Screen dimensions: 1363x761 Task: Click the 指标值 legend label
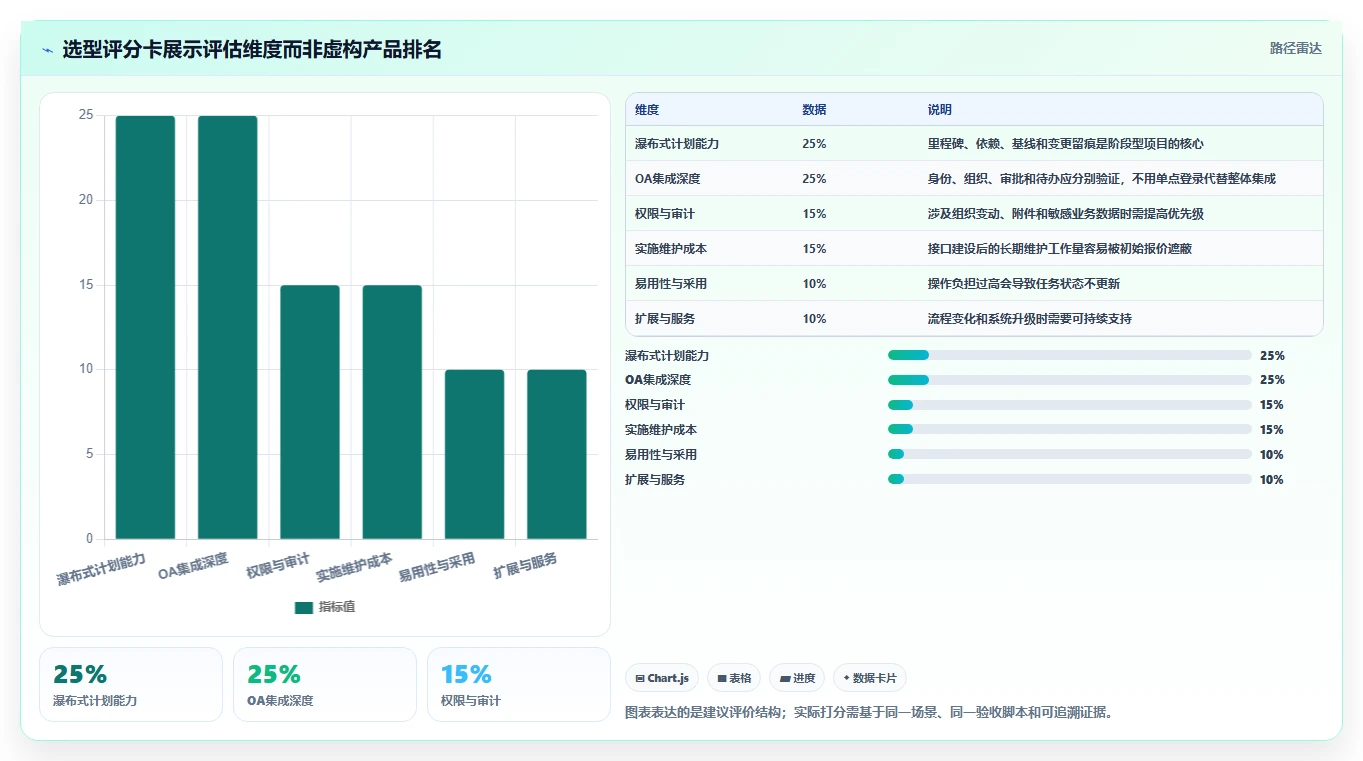point(337,607)
